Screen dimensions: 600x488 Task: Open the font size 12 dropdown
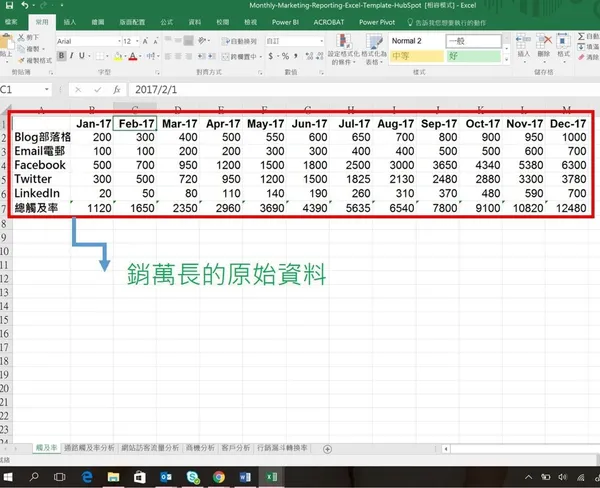pyautogui.click(x=137, y=41)
